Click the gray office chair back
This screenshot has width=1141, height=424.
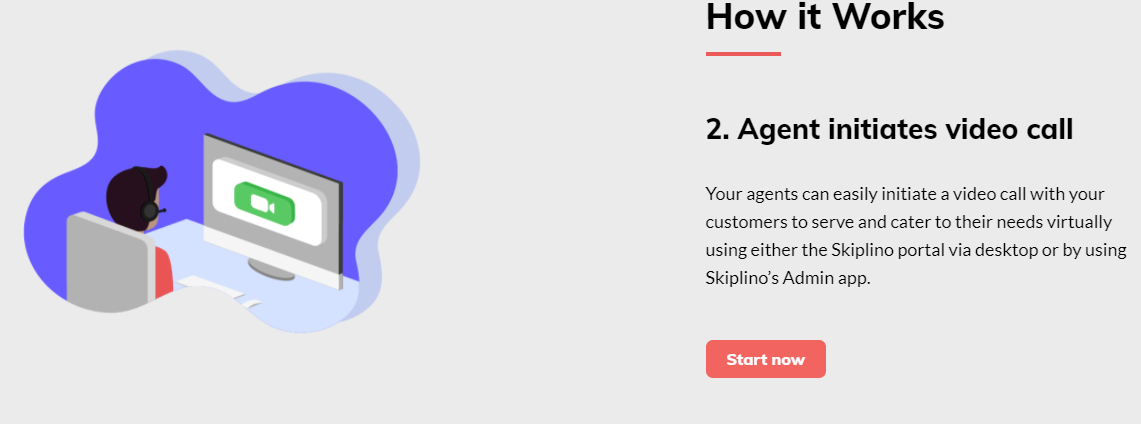[110, 263]
